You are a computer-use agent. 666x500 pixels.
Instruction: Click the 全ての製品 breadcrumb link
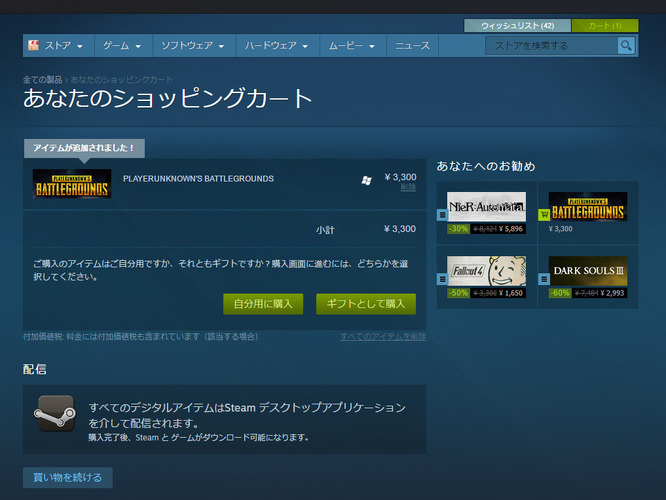(x=42, y=79)
